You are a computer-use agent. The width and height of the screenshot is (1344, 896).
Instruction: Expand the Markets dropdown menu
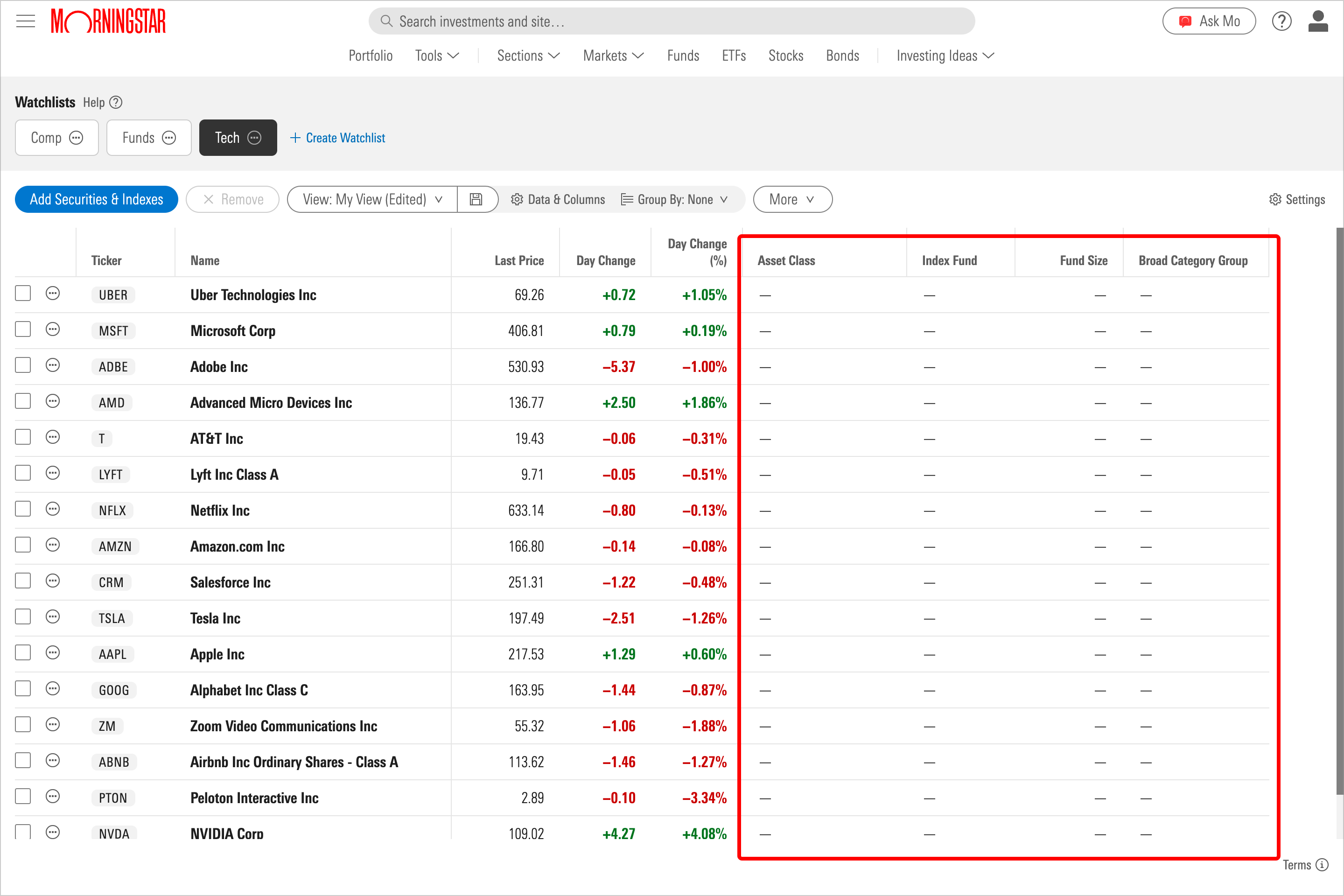click(x=614, y=56)
